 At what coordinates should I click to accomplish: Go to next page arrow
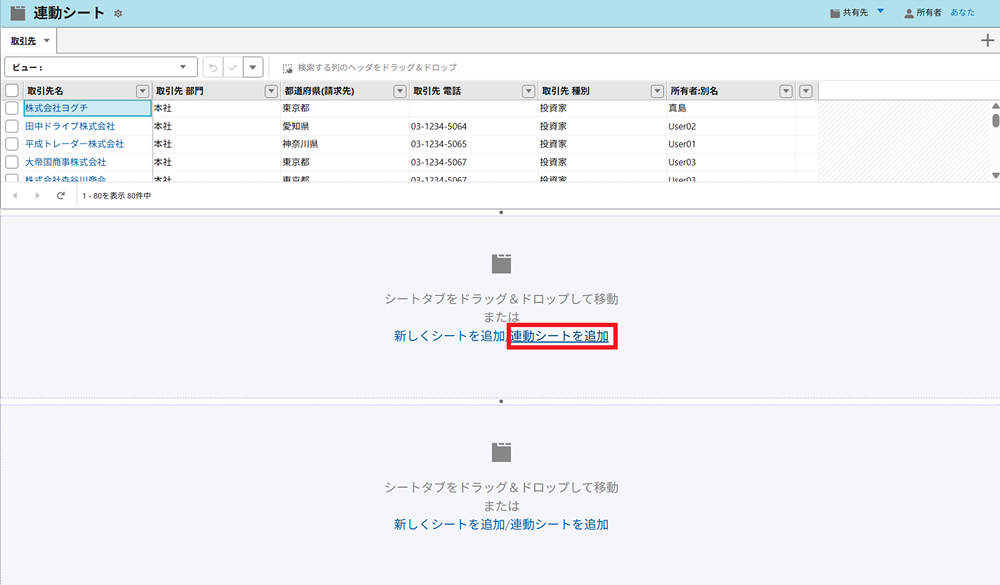pos(38,196)
